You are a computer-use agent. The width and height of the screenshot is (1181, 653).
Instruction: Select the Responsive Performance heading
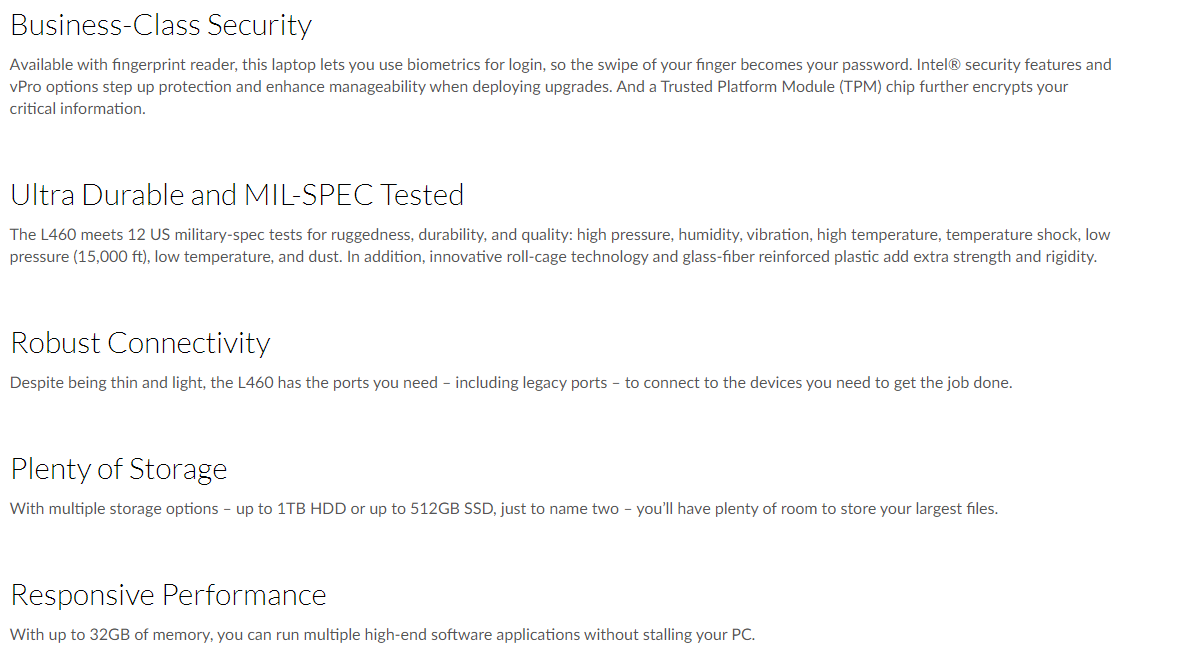[168, 595]
